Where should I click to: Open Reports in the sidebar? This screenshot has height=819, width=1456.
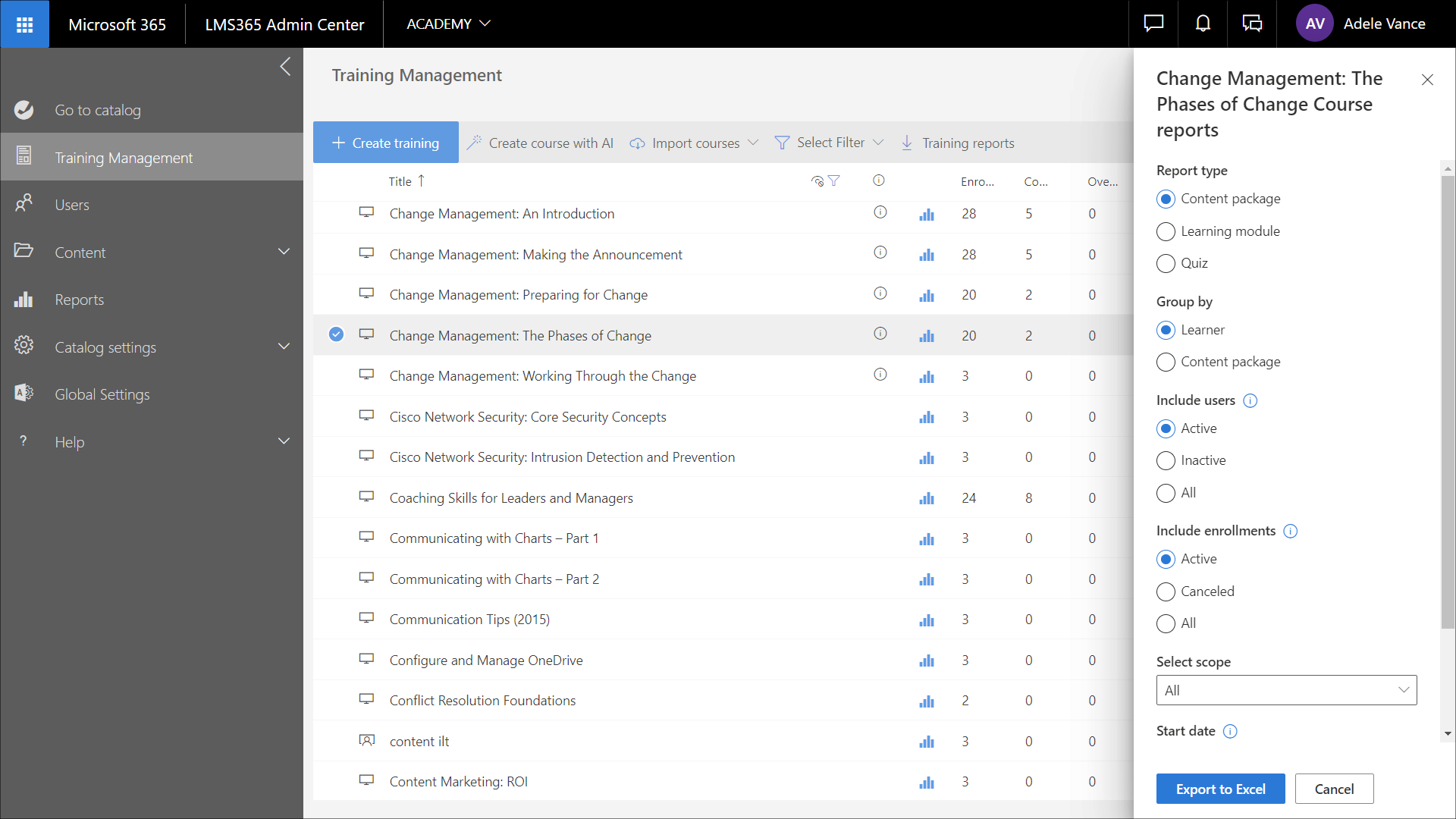click(80, 300)
